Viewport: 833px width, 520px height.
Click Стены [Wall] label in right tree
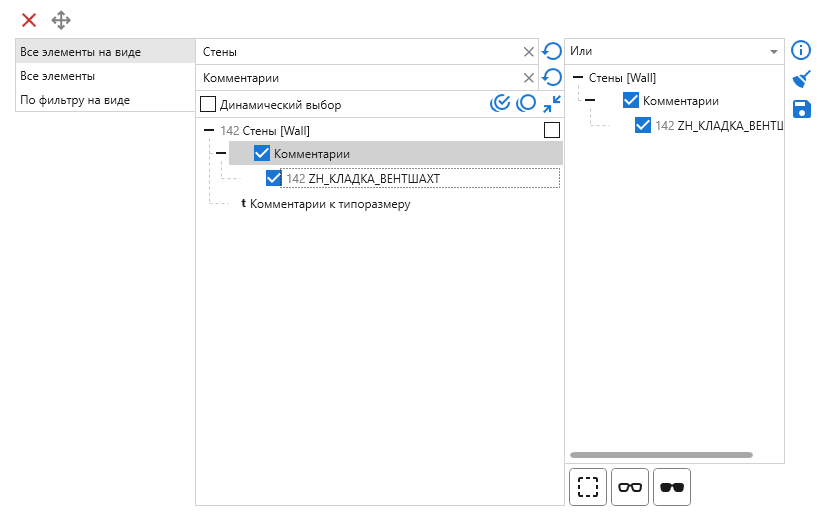622,78
